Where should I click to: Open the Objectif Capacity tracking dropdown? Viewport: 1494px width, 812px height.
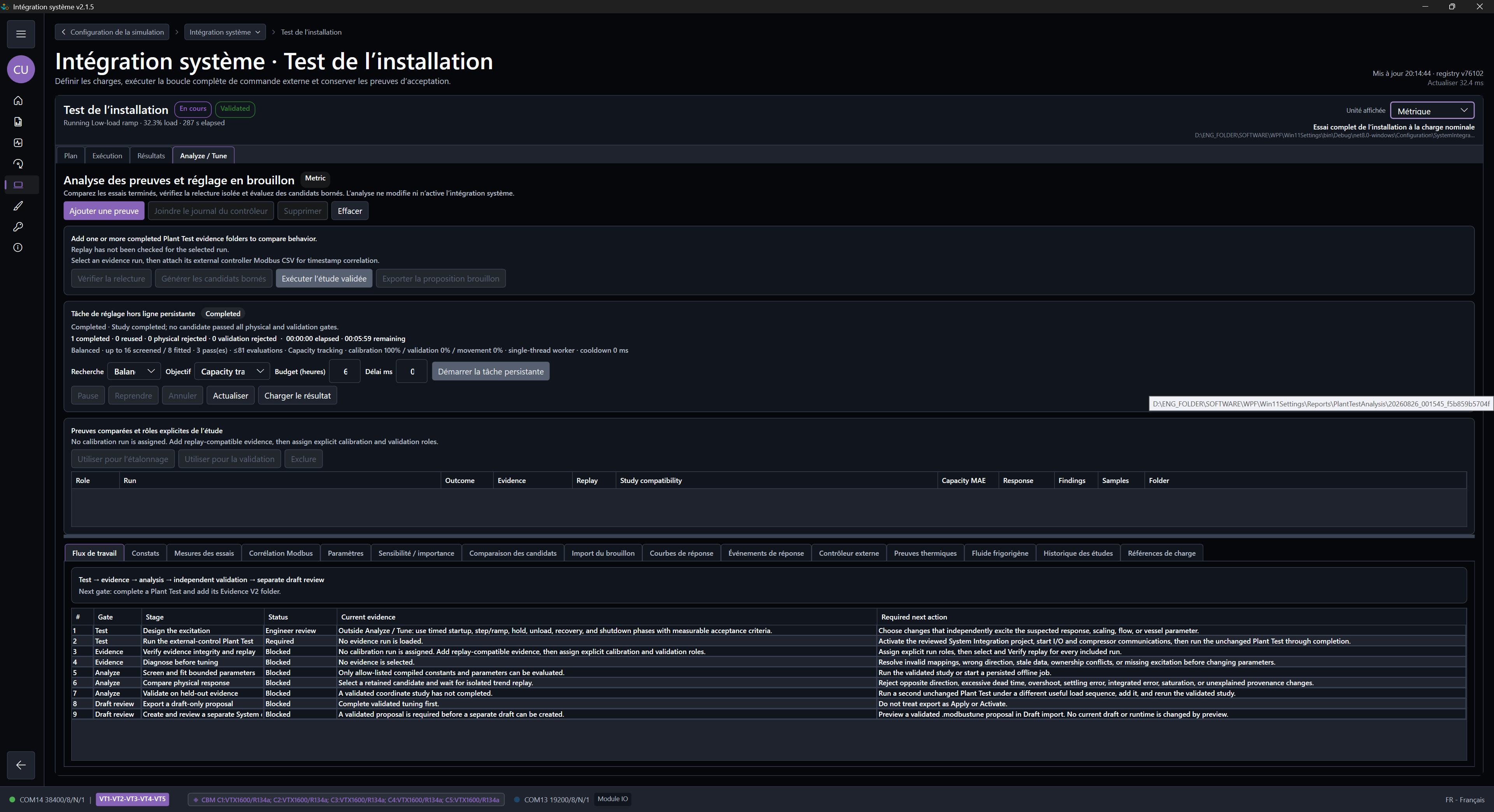click(232, 371)
